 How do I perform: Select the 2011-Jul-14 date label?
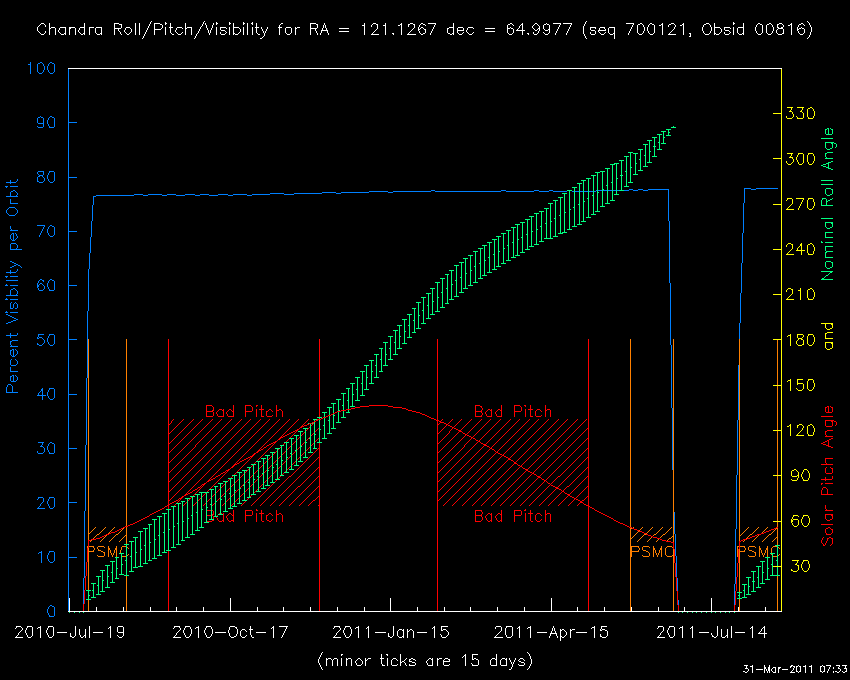click(x=712, y=632)
